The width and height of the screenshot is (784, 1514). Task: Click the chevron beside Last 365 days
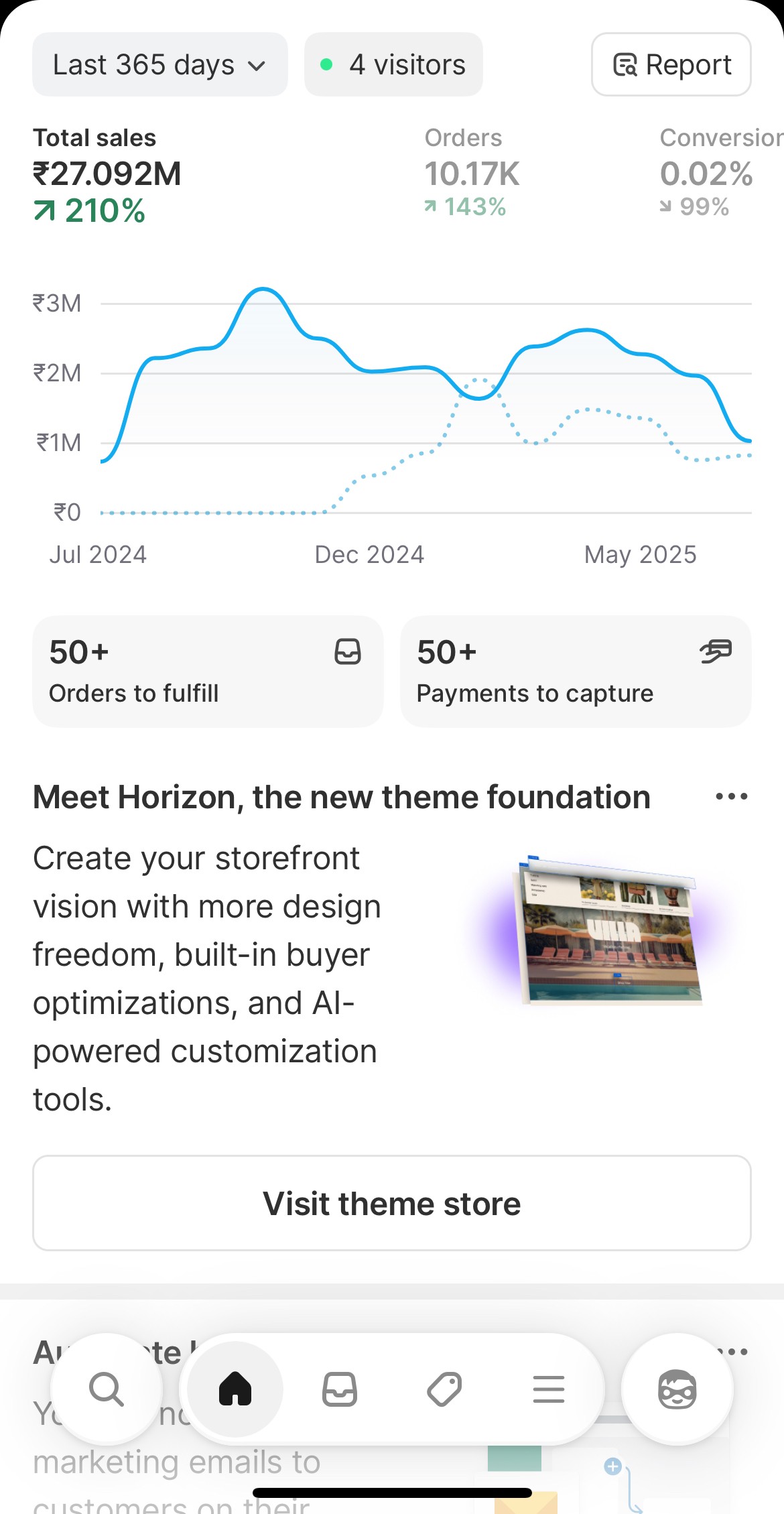[257, 66]
